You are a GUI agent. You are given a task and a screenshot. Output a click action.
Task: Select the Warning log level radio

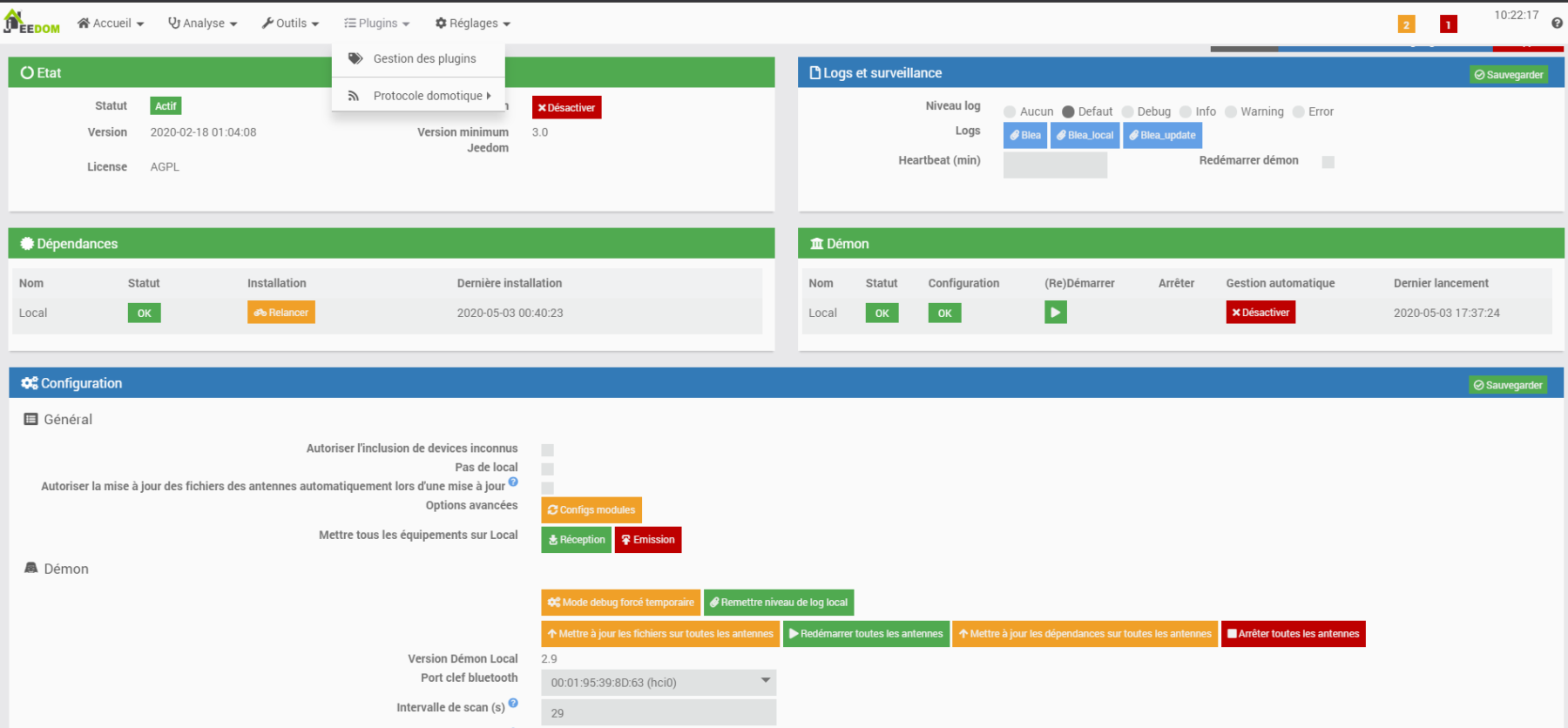(x=1231, y=111)
